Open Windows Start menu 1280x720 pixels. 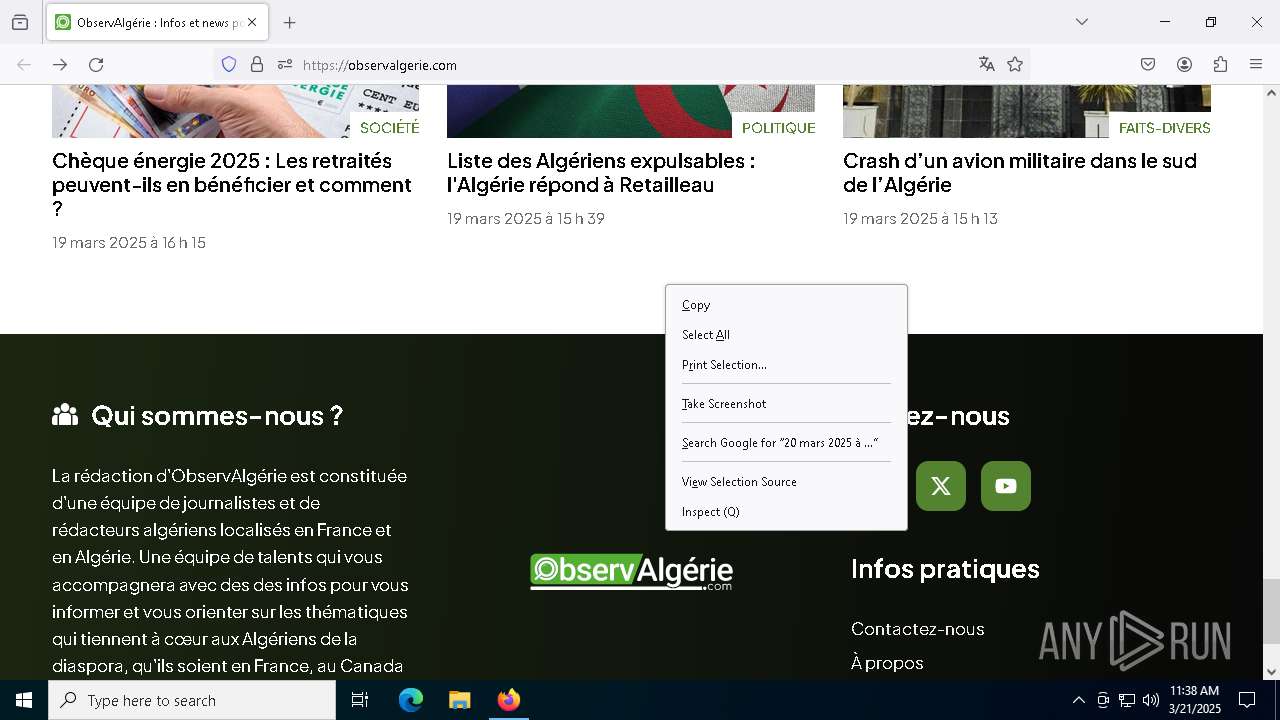click(24, 700)
